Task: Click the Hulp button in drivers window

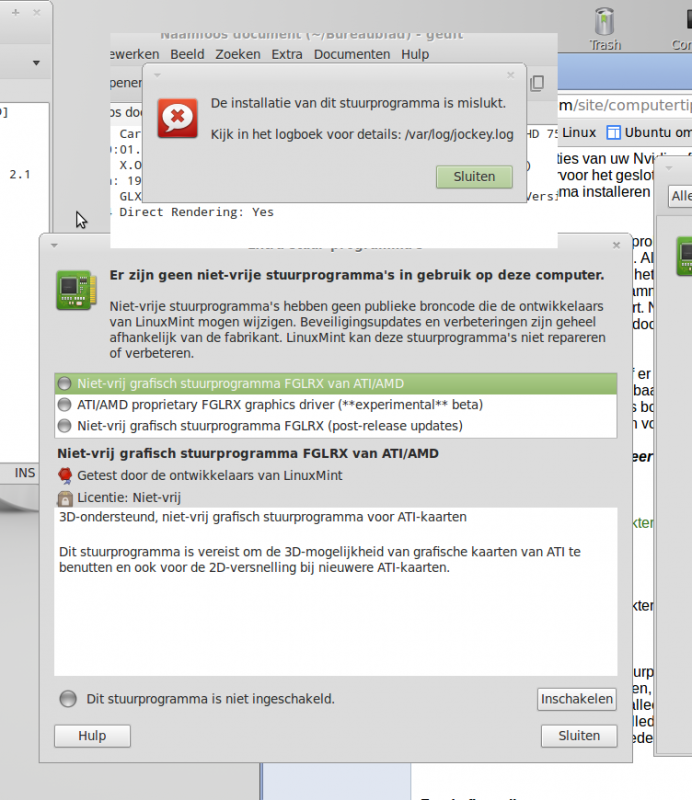Action: pyautogui.click(x=92, y=736)
